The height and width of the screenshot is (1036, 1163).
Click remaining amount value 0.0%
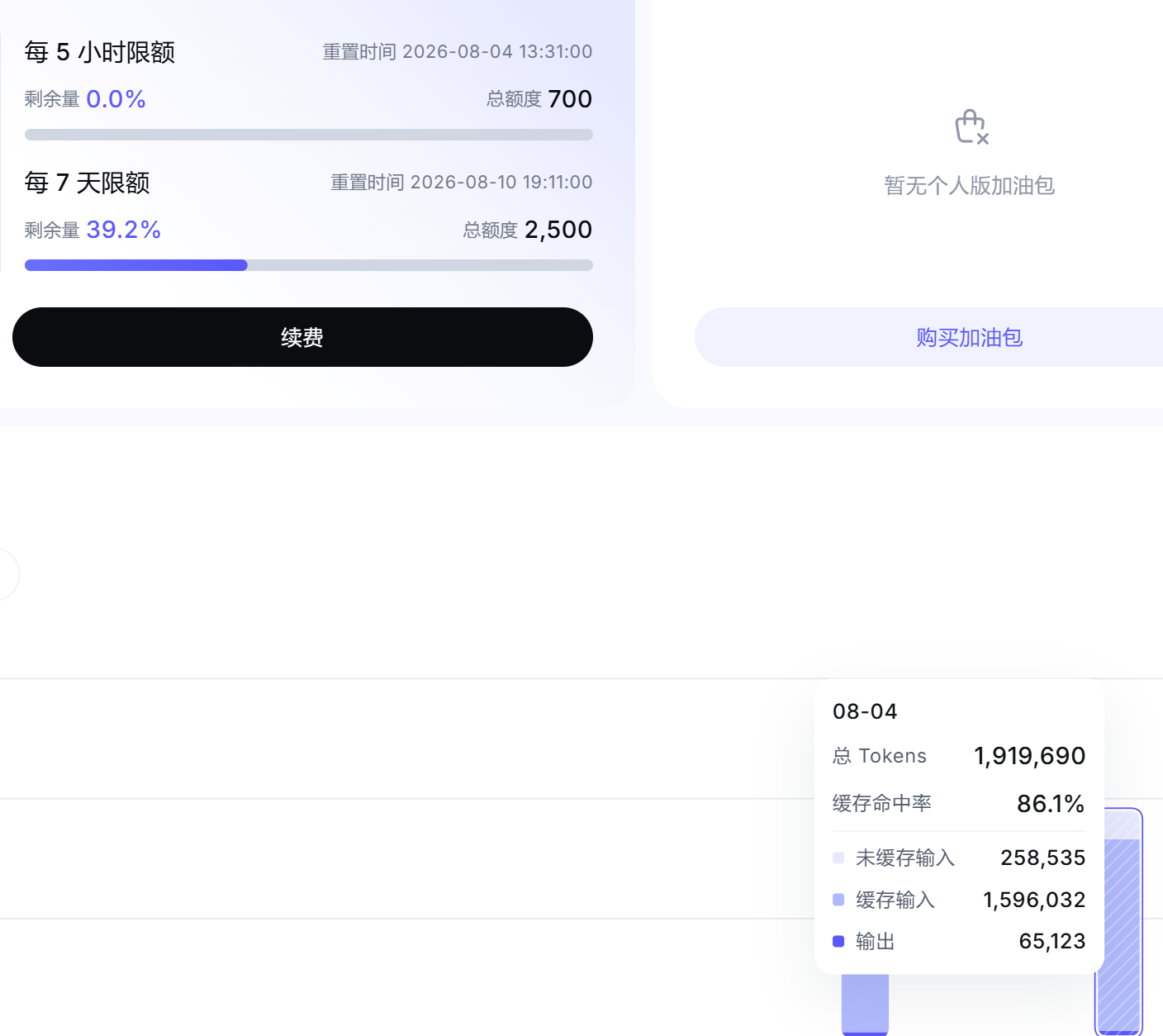pyautogui.click(x=116, y=99)
